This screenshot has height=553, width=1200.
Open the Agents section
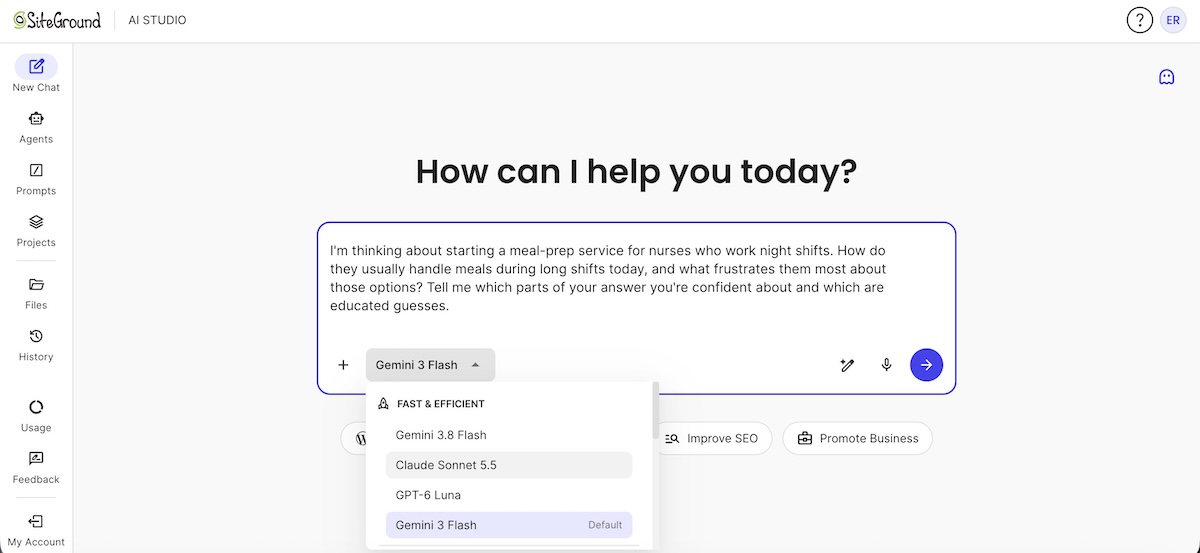(36, 127)
